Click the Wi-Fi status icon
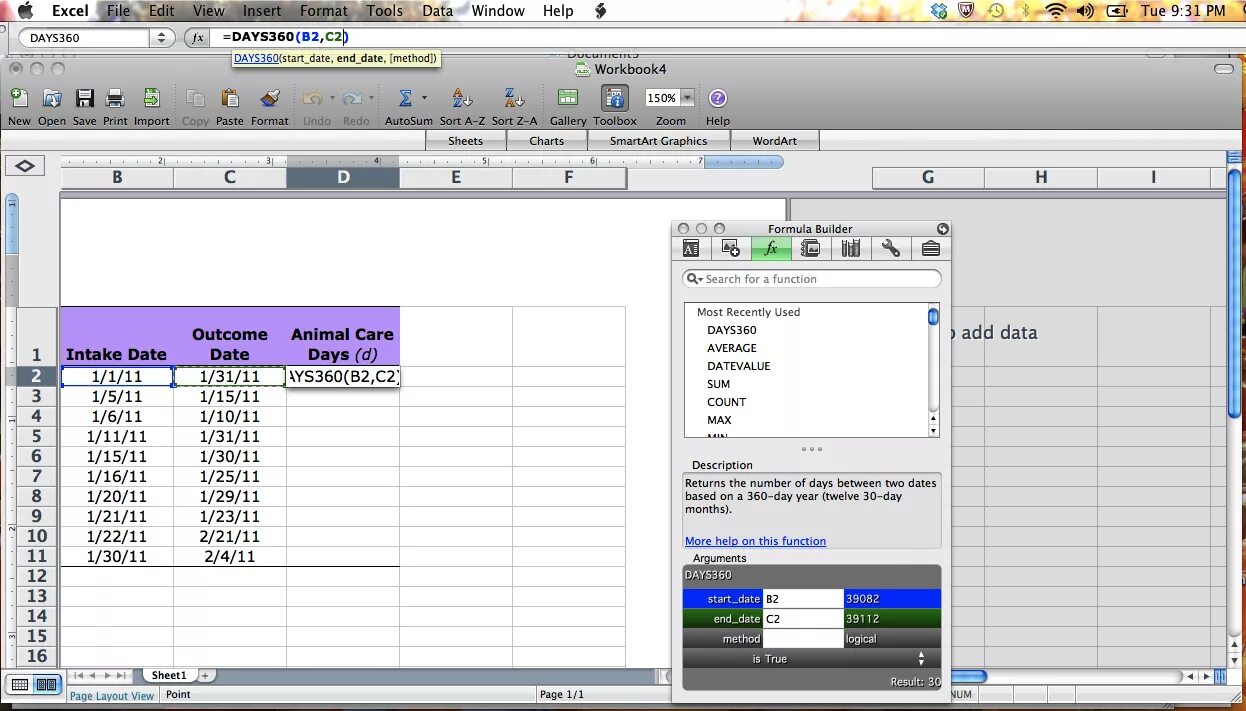This screenshot has width=1246, height=711. point(1056,11)
